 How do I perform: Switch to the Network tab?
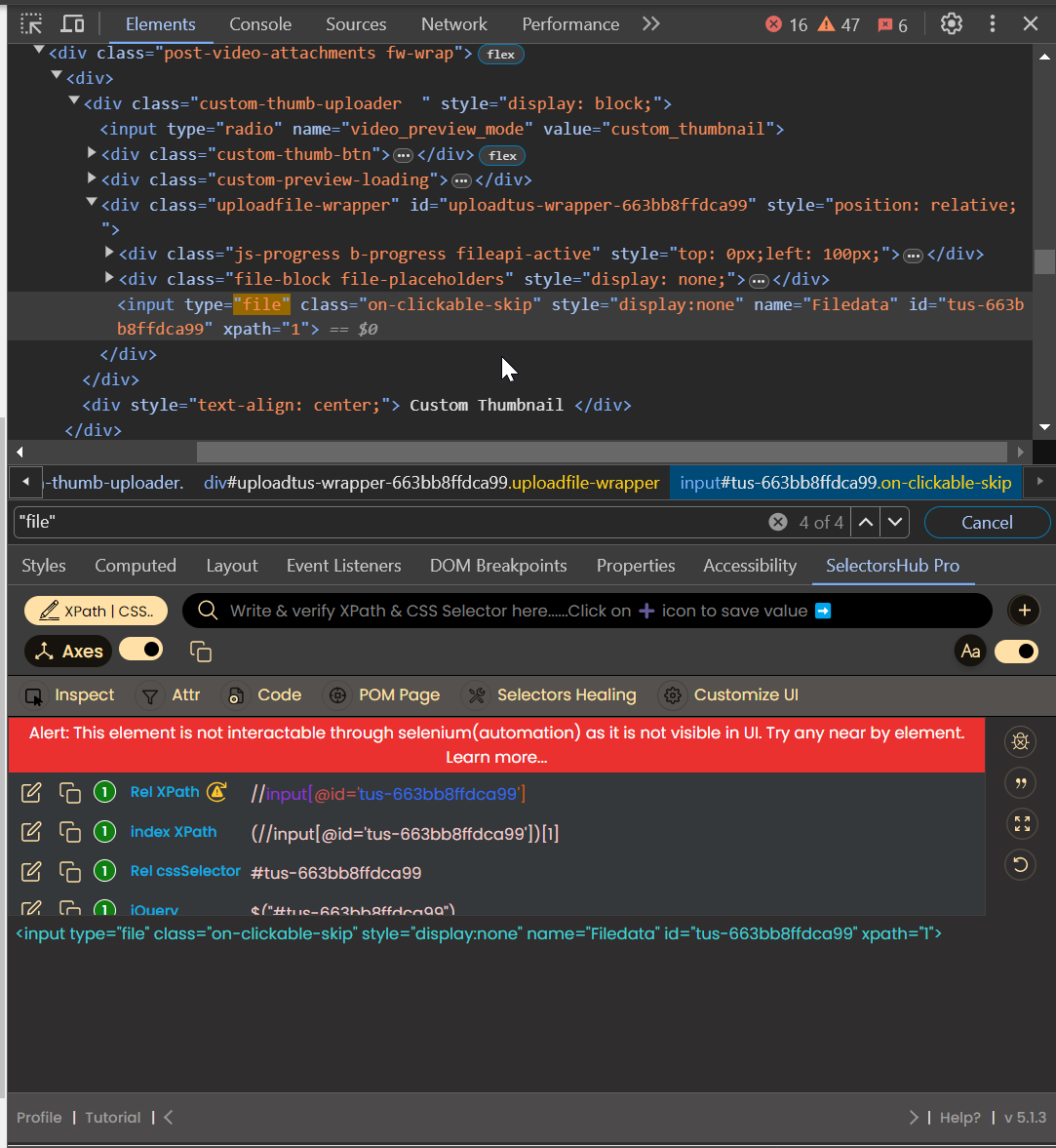(x=453, y=24)
